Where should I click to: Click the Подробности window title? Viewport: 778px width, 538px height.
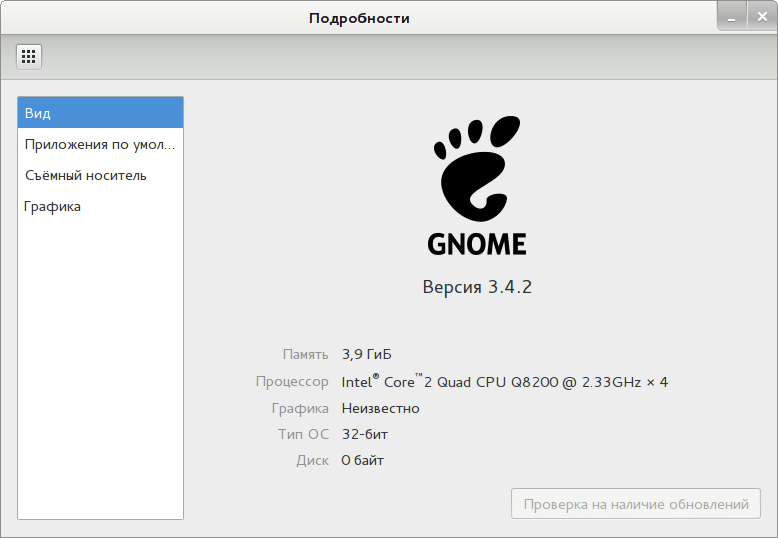click(359, 18)
